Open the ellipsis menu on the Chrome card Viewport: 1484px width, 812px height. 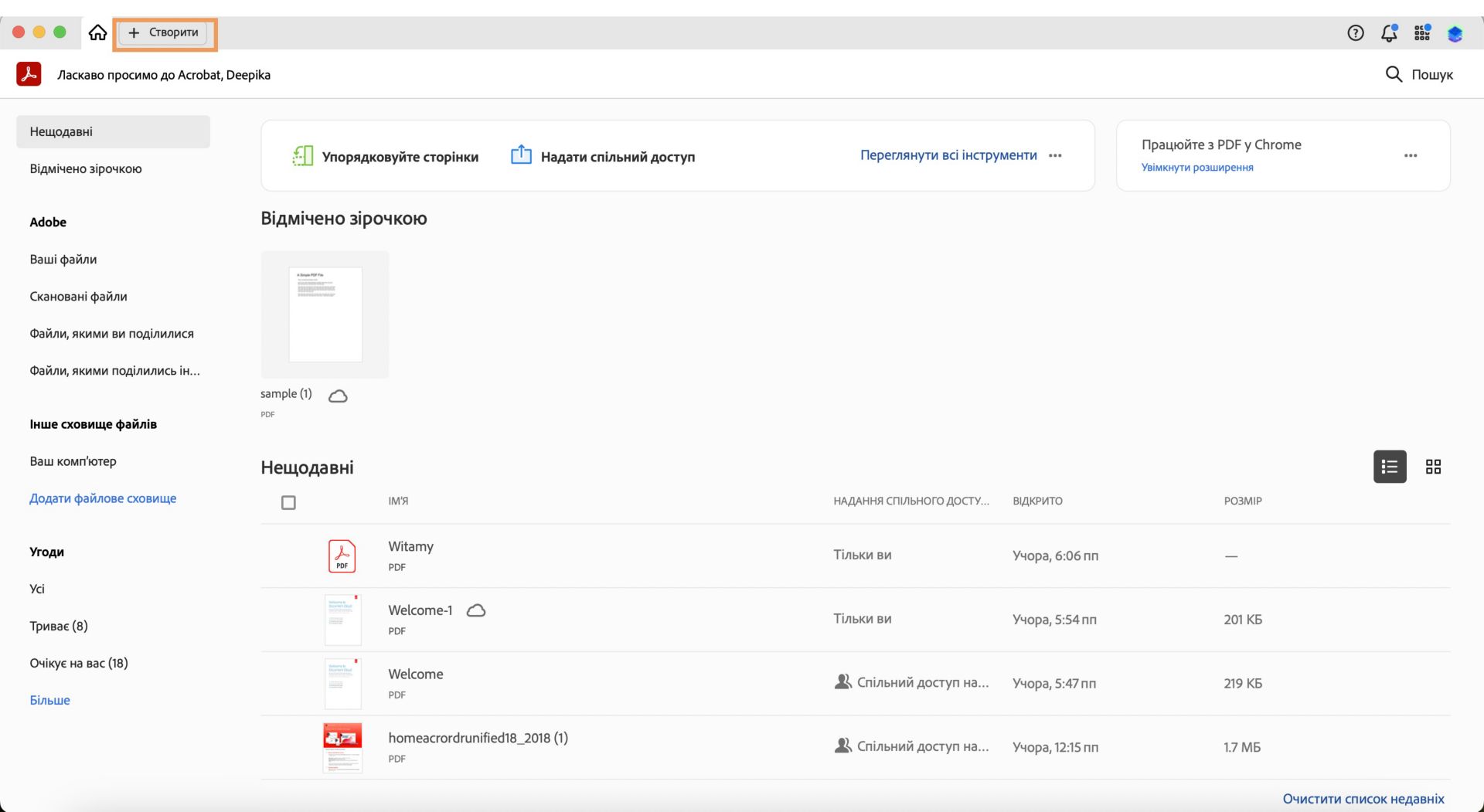1411,155
